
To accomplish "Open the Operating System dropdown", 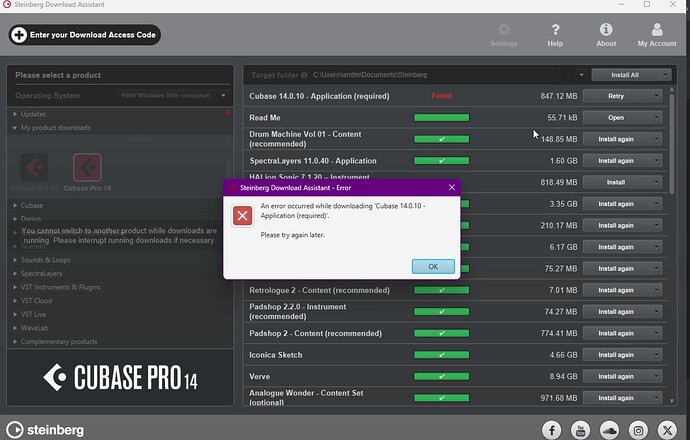I will (x=172, y=95).
